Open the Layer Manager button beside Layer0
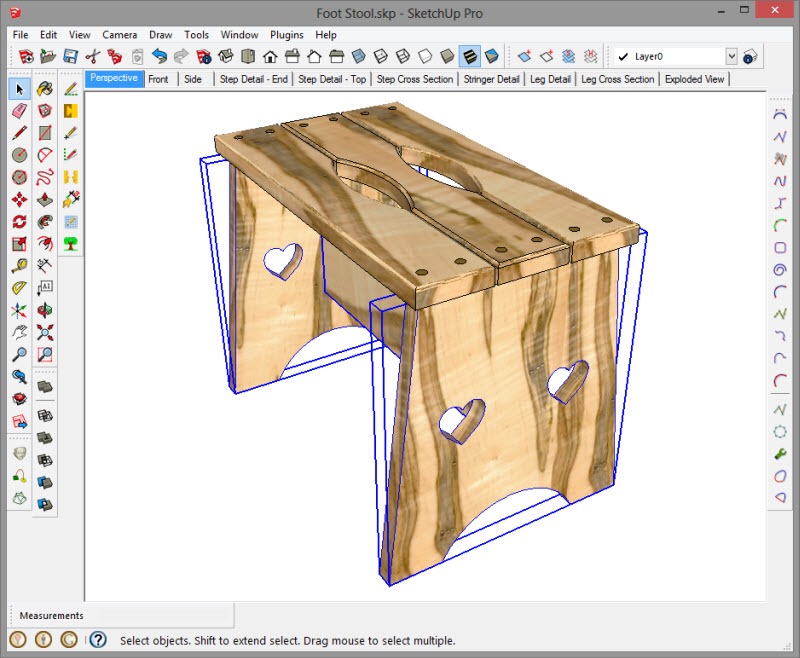800x658 pixels. point(751,57)
